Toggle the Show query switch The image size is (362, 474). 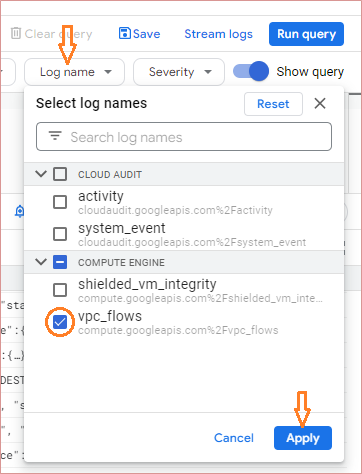tap(251, 71)
